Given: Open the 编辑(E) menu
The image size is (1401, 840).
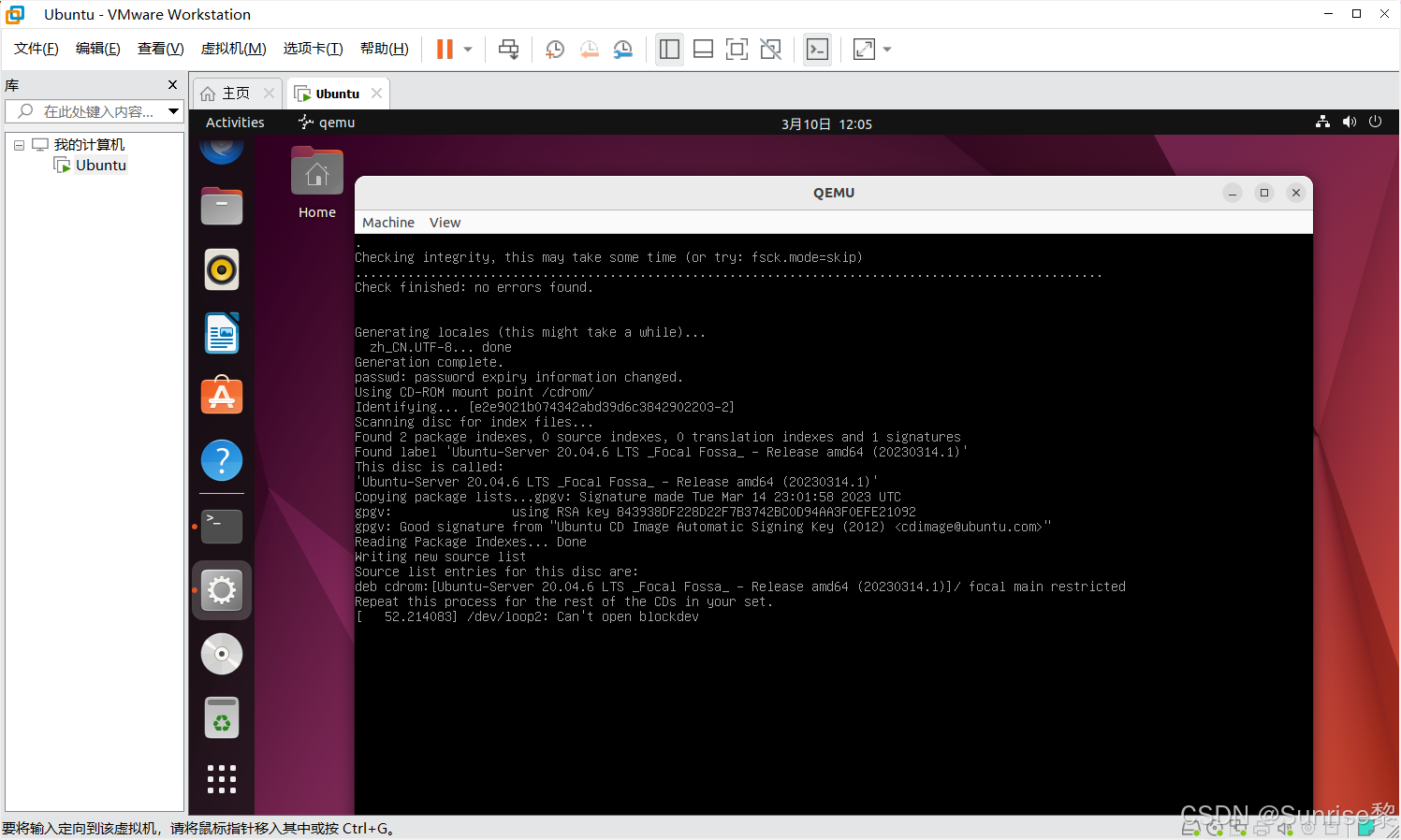Looking at the screenshot, I should tap(97, 49).
